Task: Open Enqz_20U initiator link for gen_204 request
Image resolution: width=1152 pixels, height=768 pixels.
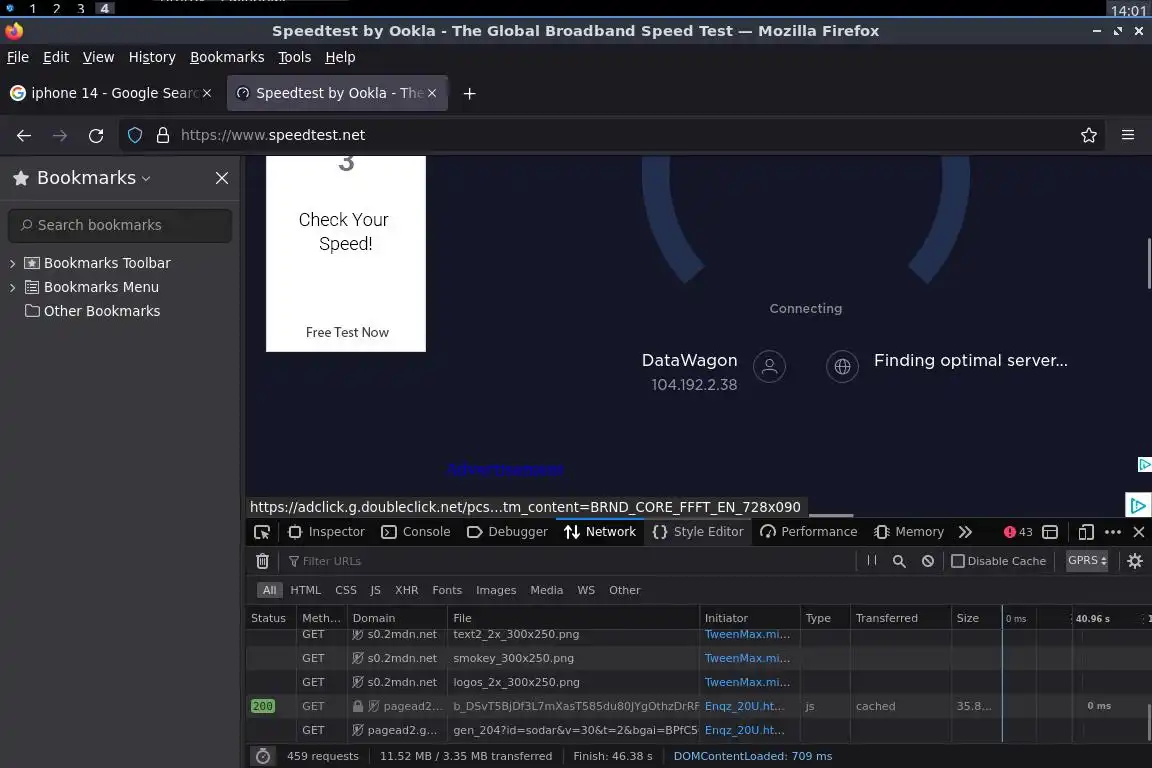Action: [x=744, y=731]
